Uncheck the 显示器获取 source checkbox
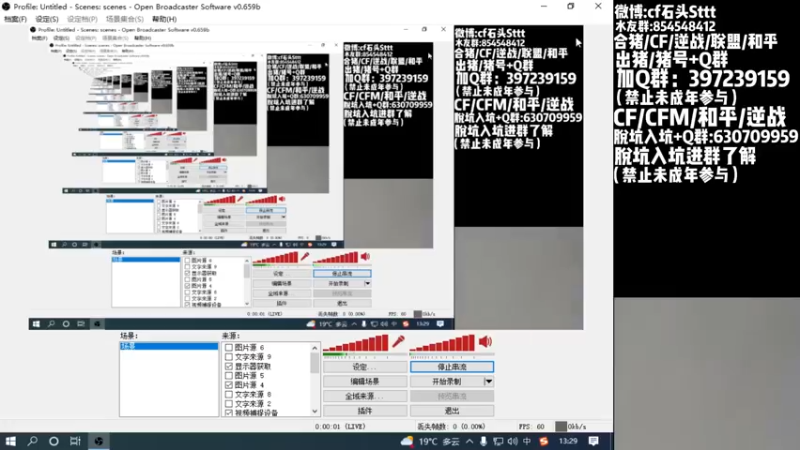Screen dimensions: 800x450 click(x=229, y=366)
